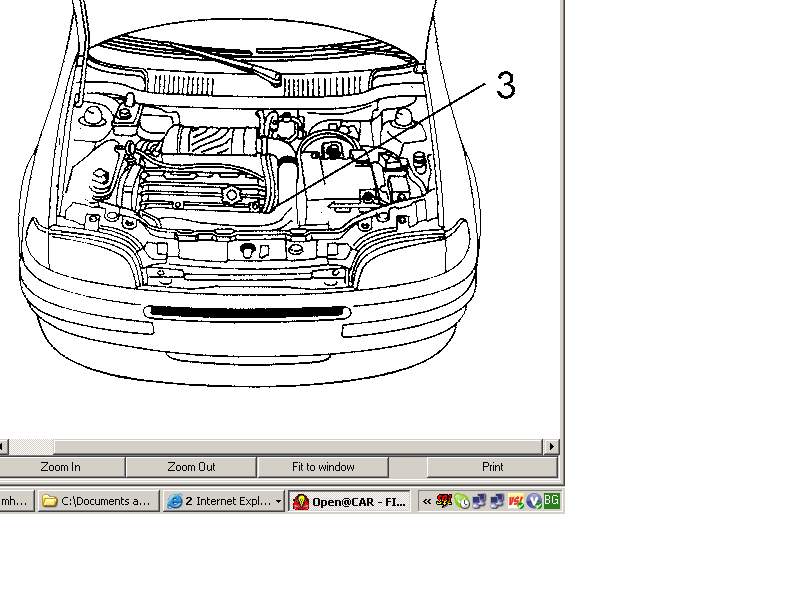Click the blue V shield tray icon
Image resolution: width=800 pixels, height=600 pixels.
533,501
